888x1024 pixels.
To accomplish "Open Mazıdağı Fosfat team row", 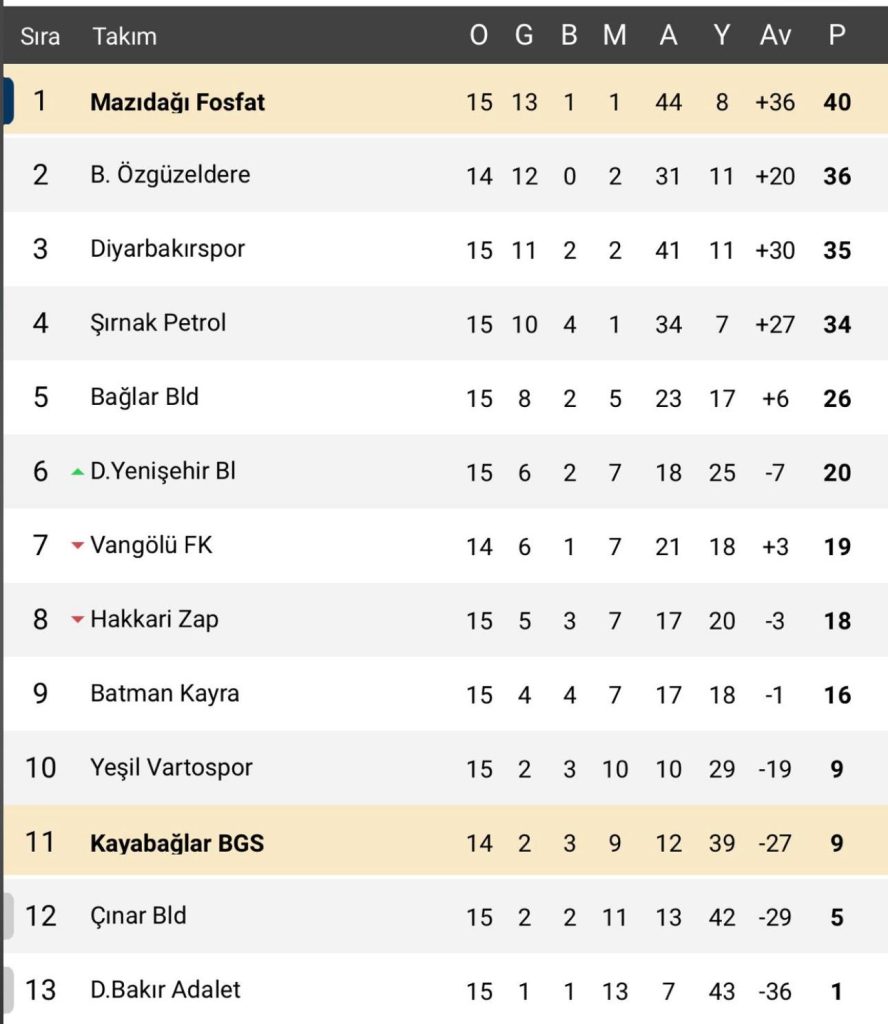I will point(446,101).
